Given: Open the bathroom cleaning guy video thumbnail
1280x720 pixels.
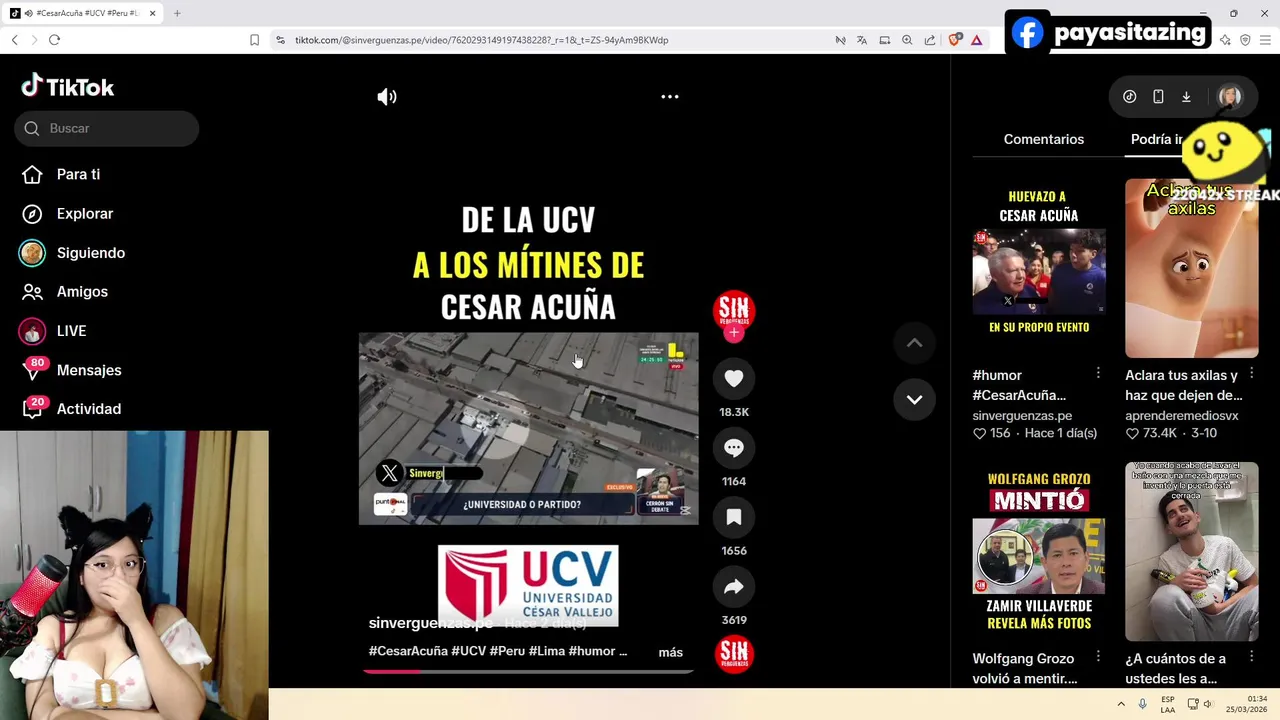Looking at the screenshot, I should click(x=1192, y=551).
